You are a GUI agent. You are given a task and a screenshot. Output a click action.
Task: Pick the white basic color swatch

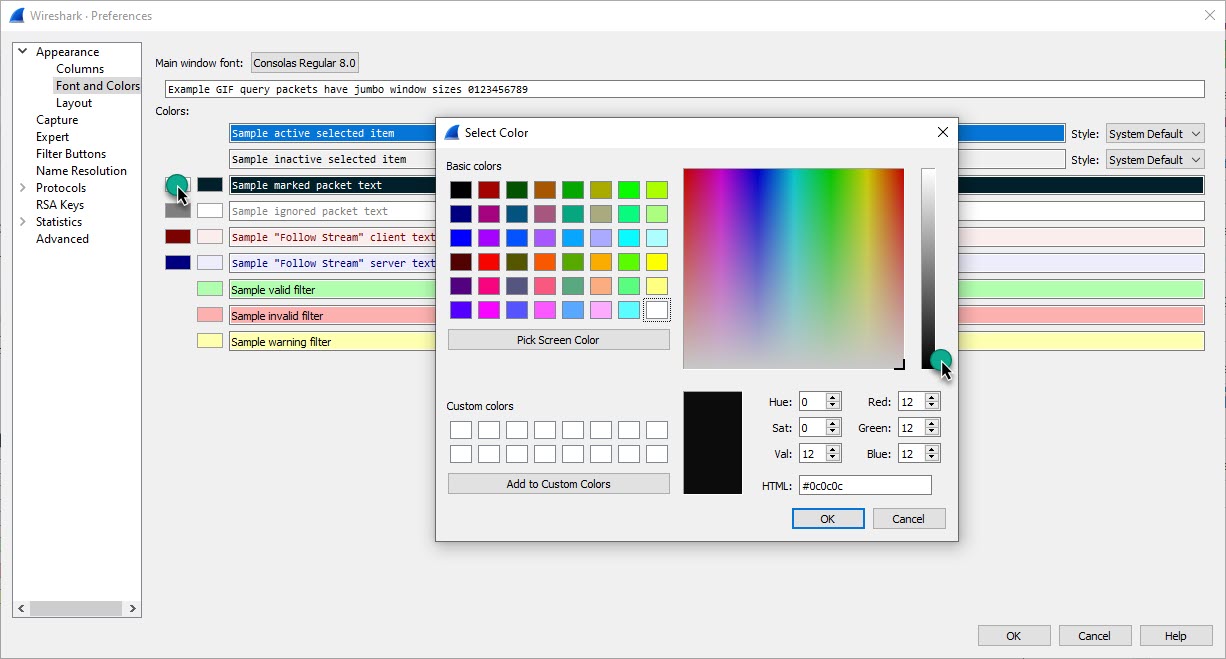(656, 310)
